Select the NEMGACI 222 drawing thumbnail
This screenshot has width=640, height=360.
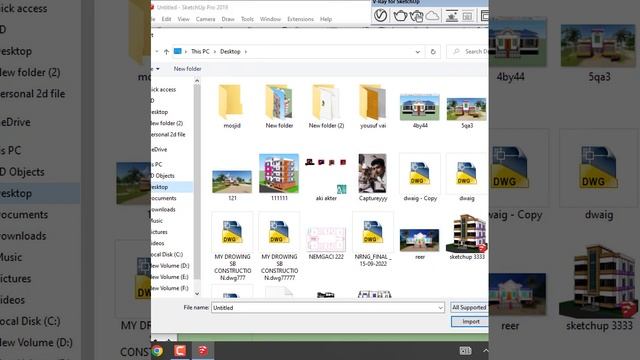click(326, 243)
